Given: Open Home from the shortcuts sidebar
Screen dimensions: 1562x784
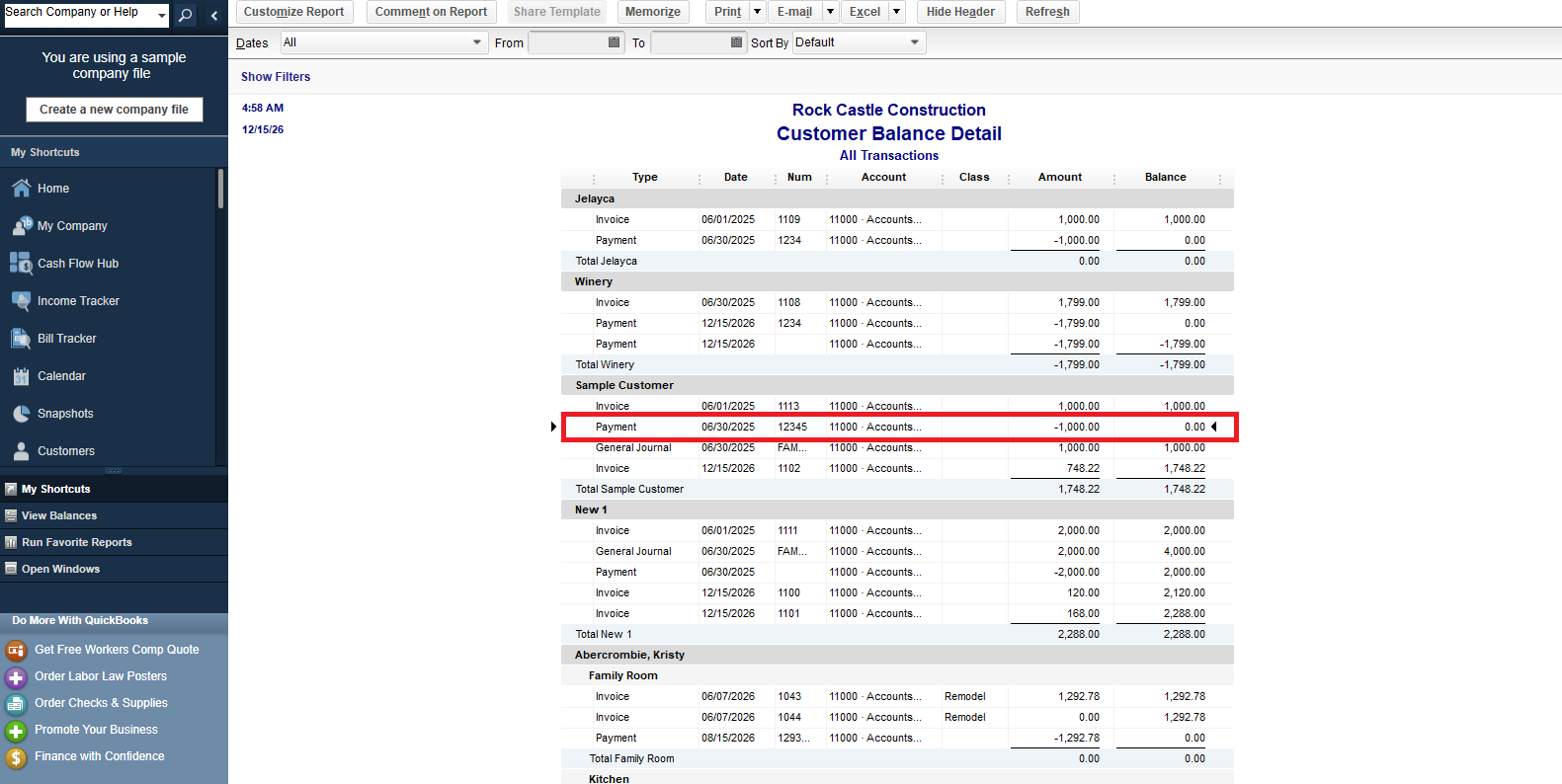Looking at the screenshot, I should click(53, 189).
